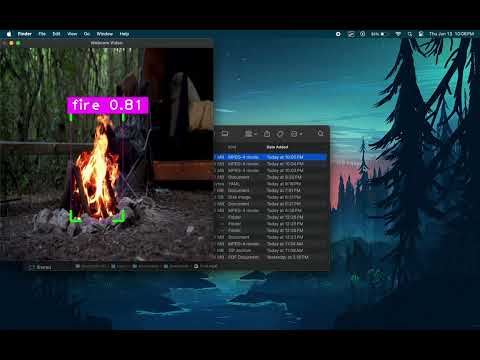Viewport: 480px width, 360px height.
Task: Click the user switching icon beside clock
Action: click(x=421, y=34)
